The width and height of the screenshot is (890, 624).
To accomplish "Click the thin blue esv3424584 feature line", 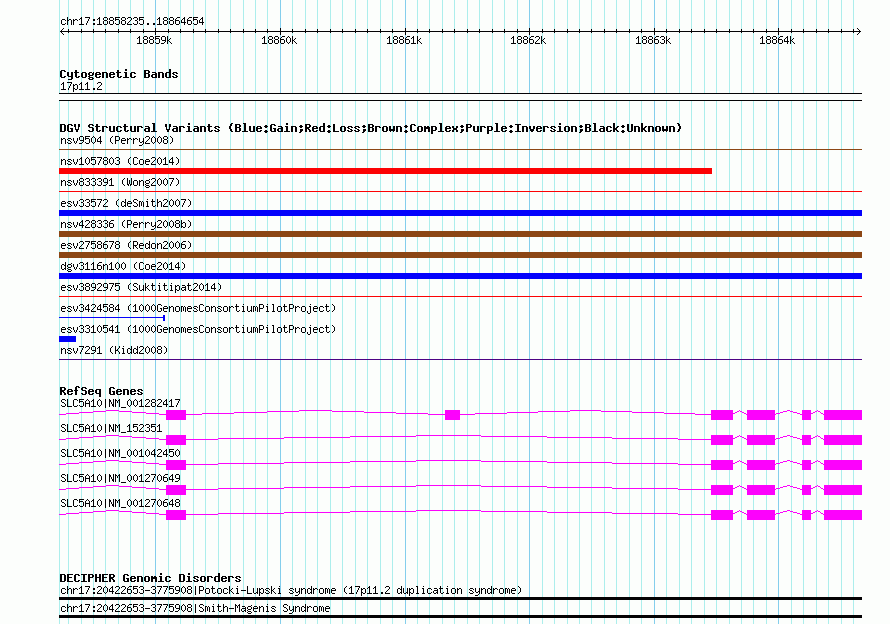I will [x=112, y=318].
